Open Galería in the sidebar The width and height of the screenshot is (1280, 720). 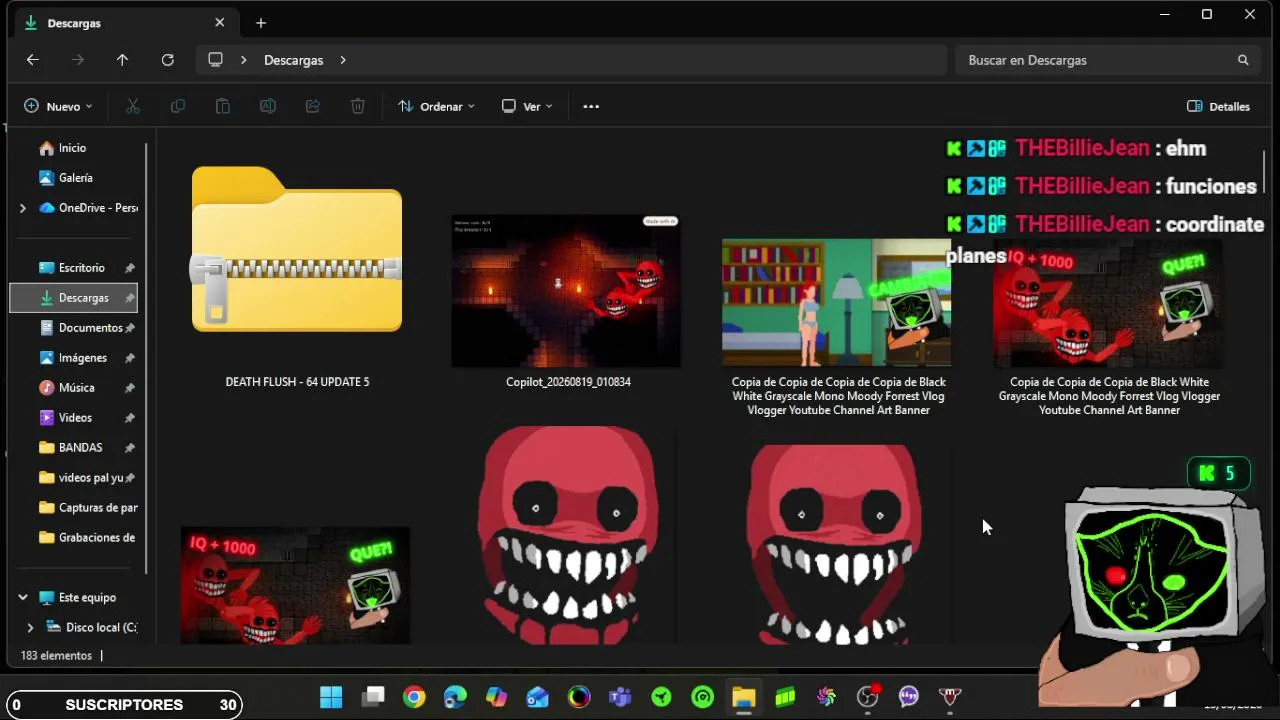73,178
